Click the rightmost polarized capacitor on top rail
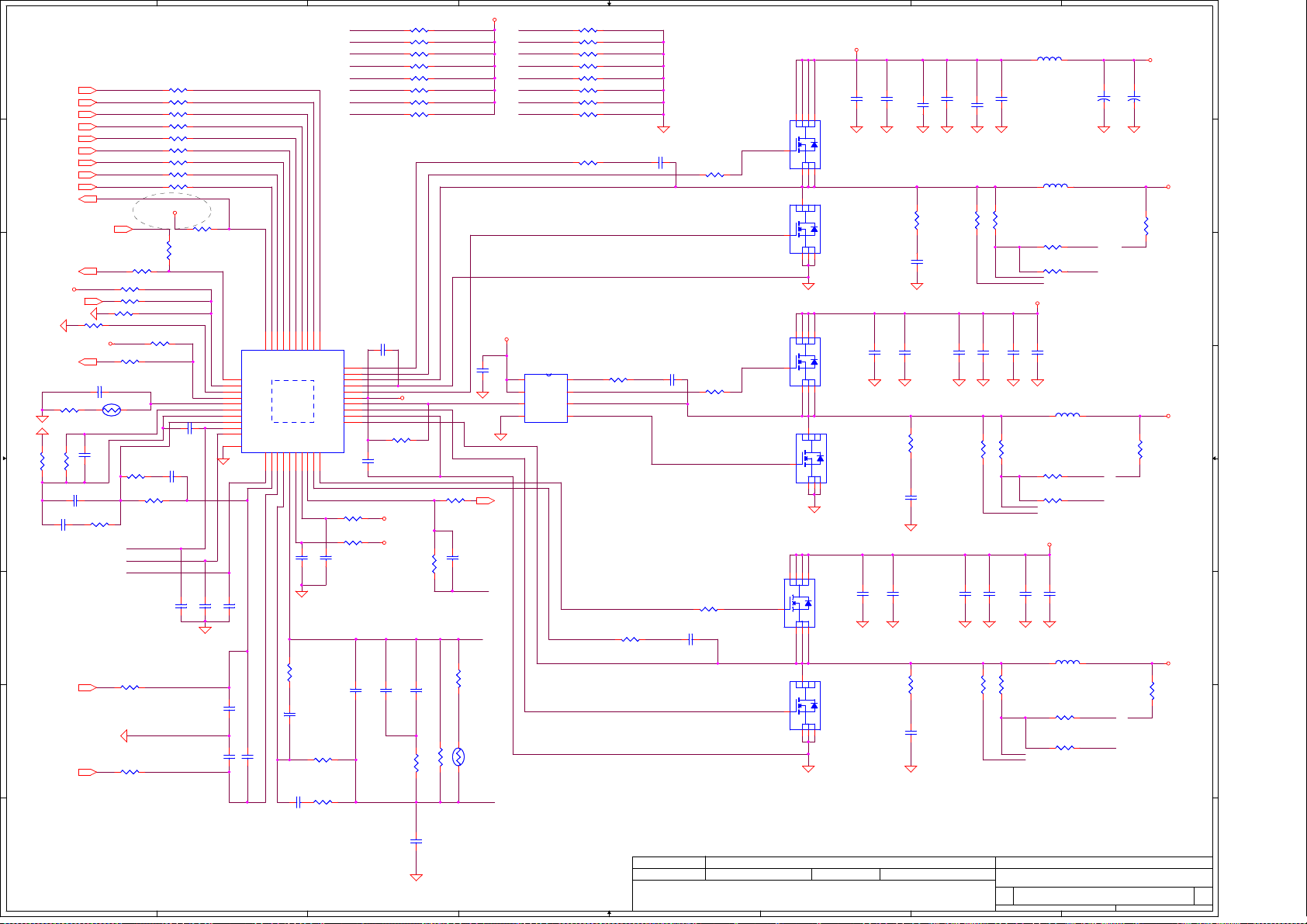The image size is (1307, 924). (1134, 99)
